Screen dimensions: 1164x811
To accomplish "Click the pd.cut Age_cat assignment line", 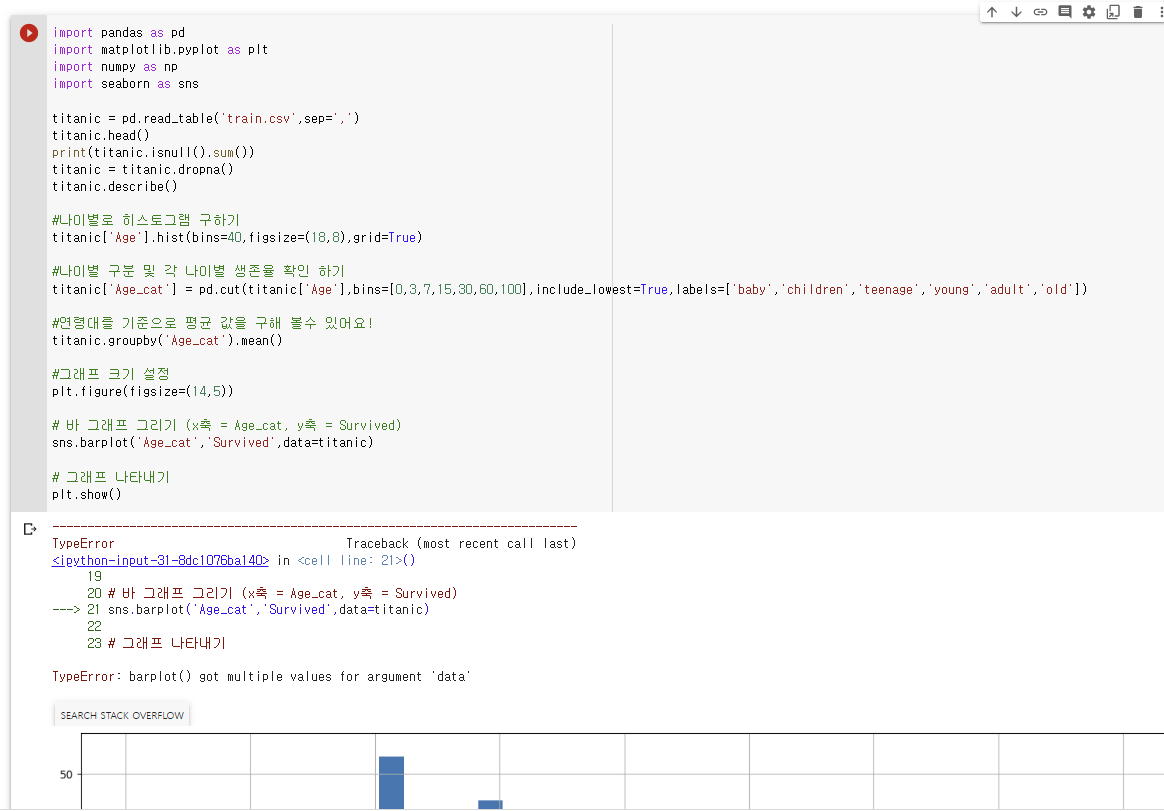I will [x=569, y=290].
